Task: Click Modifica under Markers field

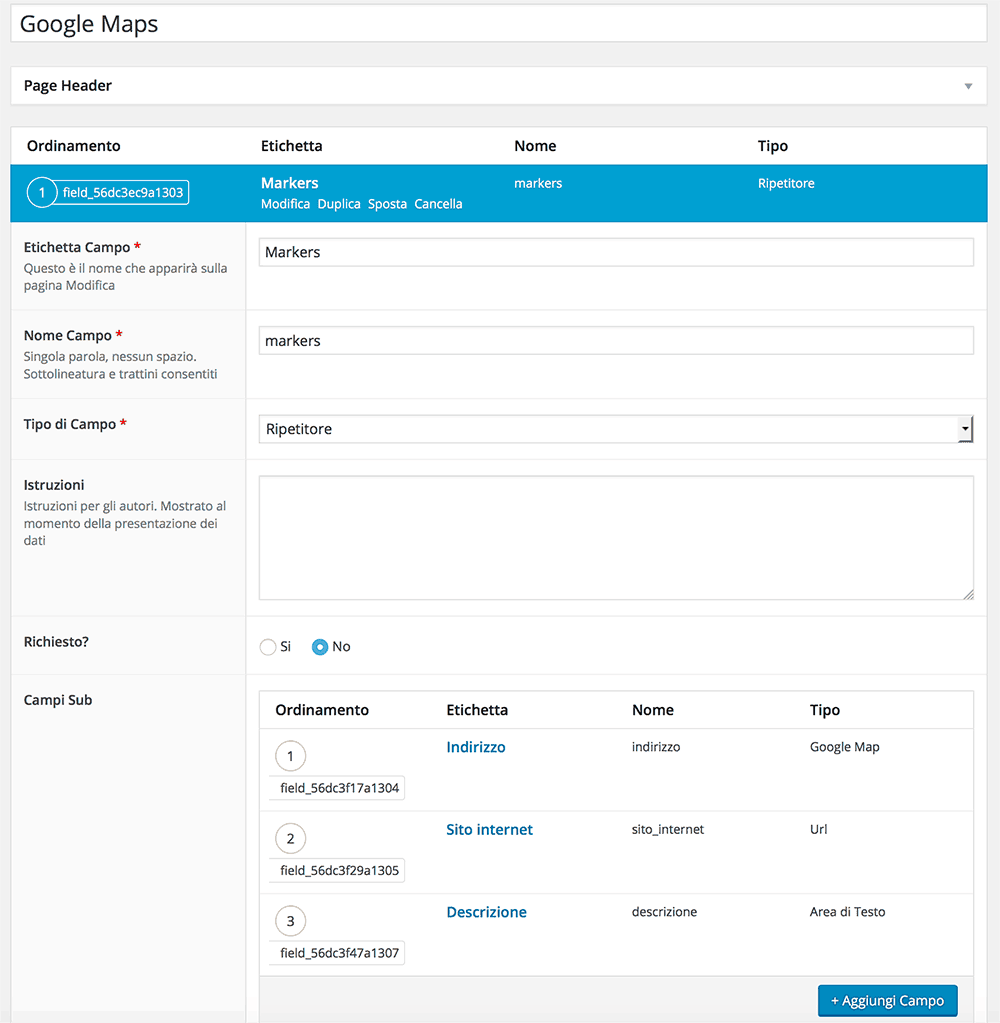Action: (x=285, y=204)
